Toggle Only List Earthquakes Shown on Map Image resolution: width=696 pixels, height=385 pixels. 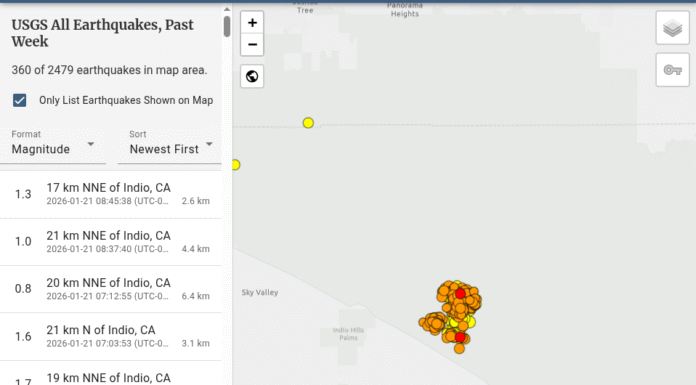pos(20,100)
